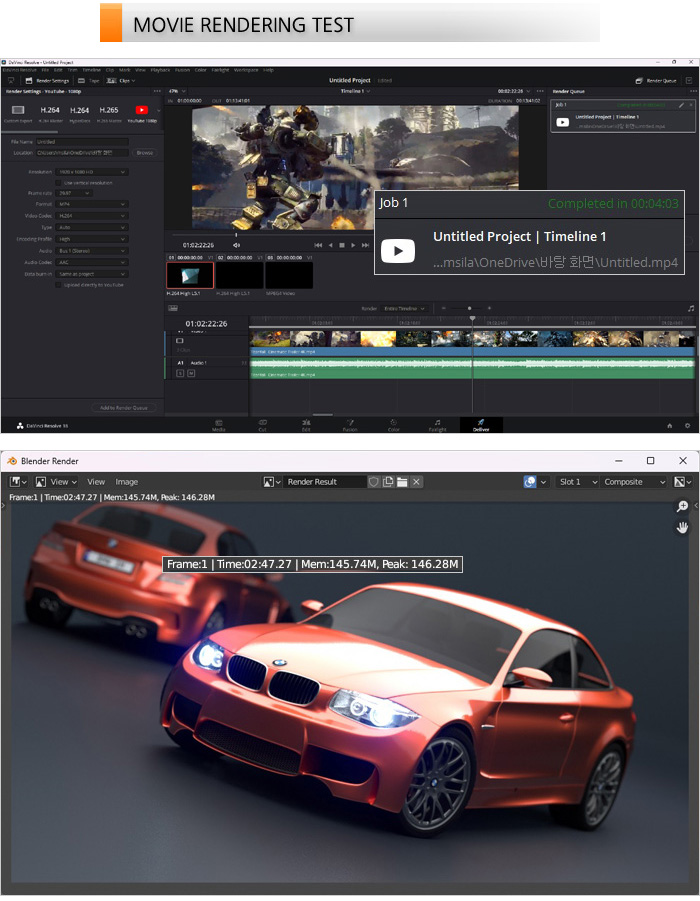This screenshot has height=901, width=700.
Task: Click the audio note icon above timeline
Action: [691, 309]
